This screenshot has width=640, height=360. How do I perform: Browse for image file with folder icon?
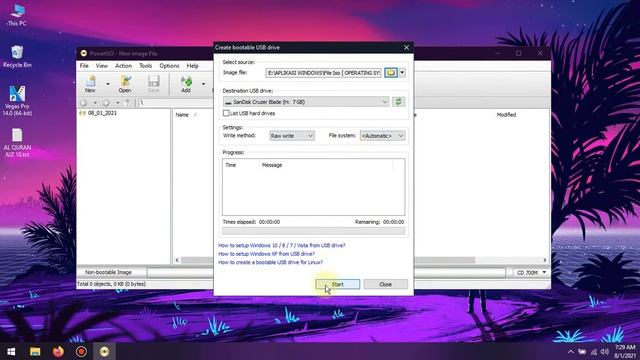(391, 73)
